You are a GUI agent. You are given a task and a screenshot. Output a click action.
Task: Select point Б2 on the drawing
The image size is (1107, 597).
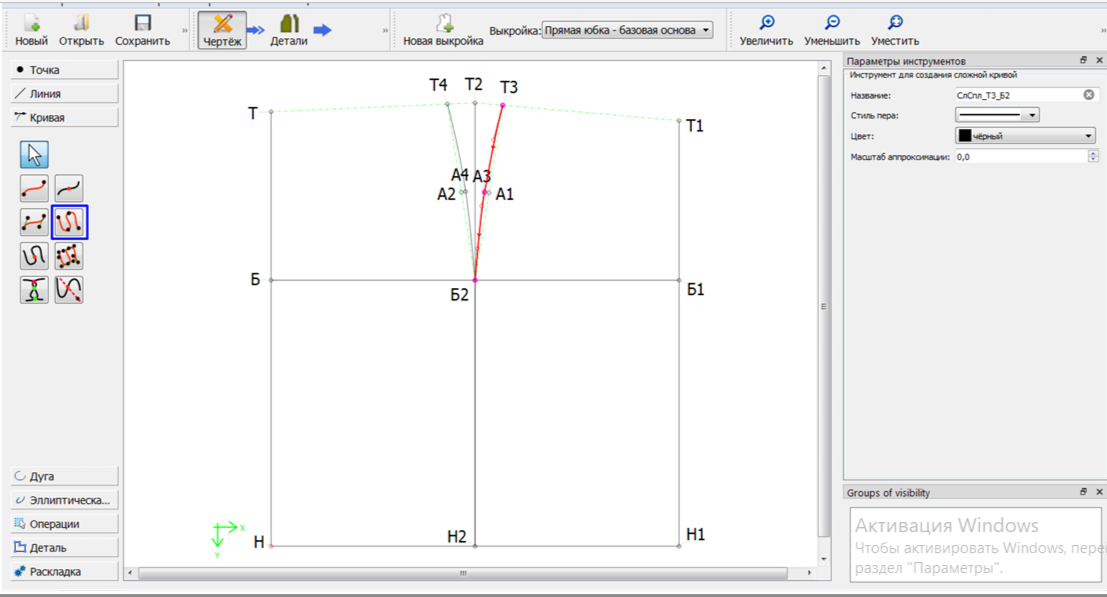click(475, 280)
